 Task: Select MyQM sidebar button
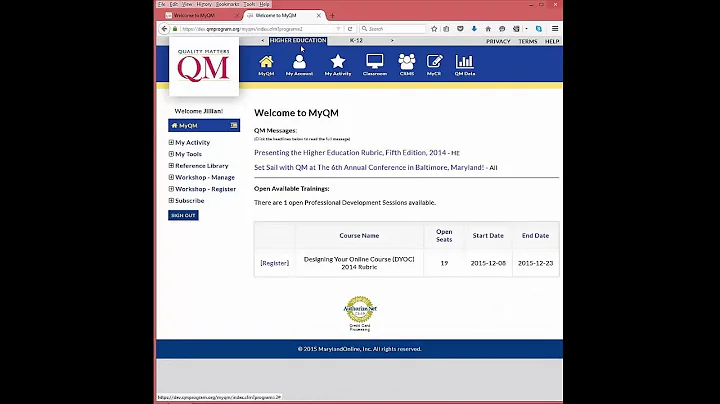(204, 125)
